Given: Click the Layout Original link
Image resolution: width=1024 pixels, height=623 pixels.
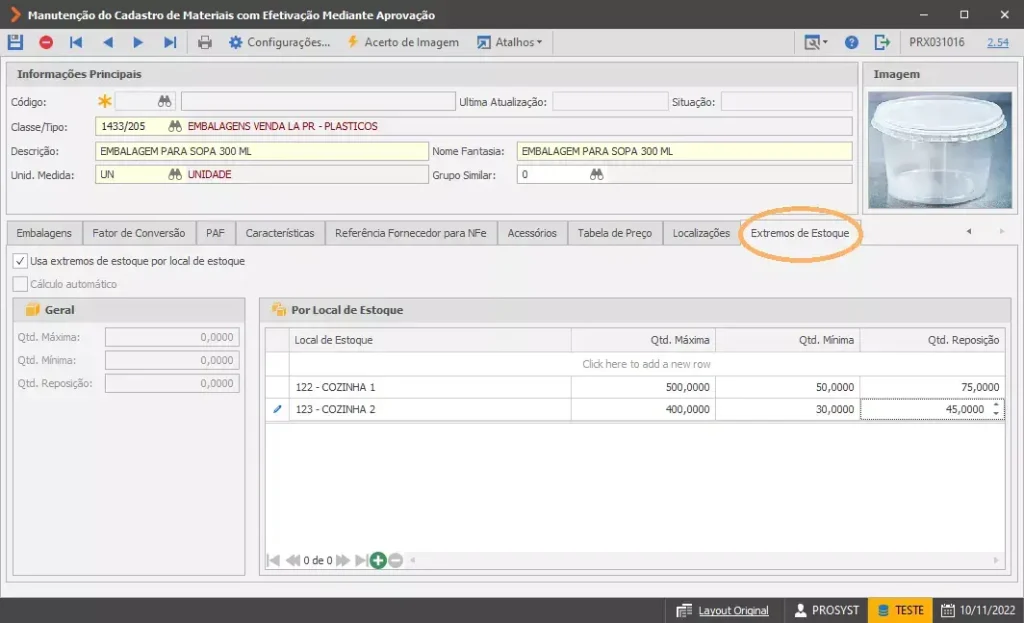Looking at the screenshot, I should pos(733,611).
